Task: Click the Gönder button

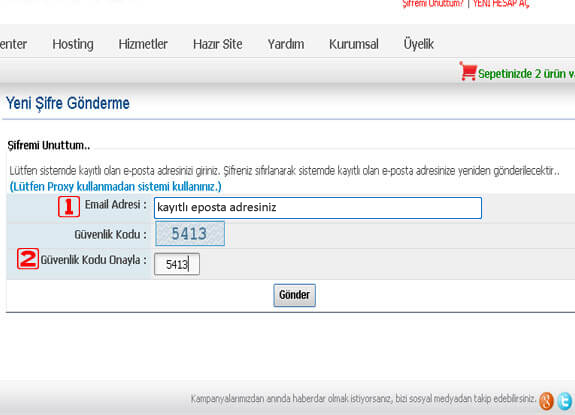Action: coord(294,295)
